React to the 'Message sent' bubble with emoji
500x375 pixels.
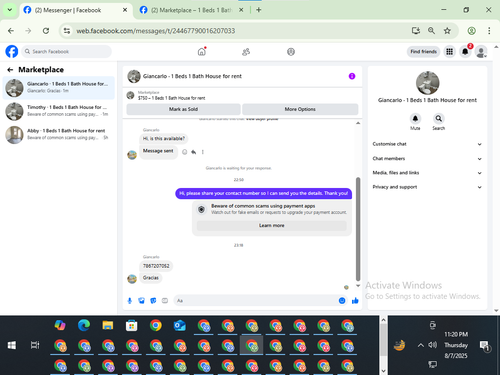coord(184,152)
